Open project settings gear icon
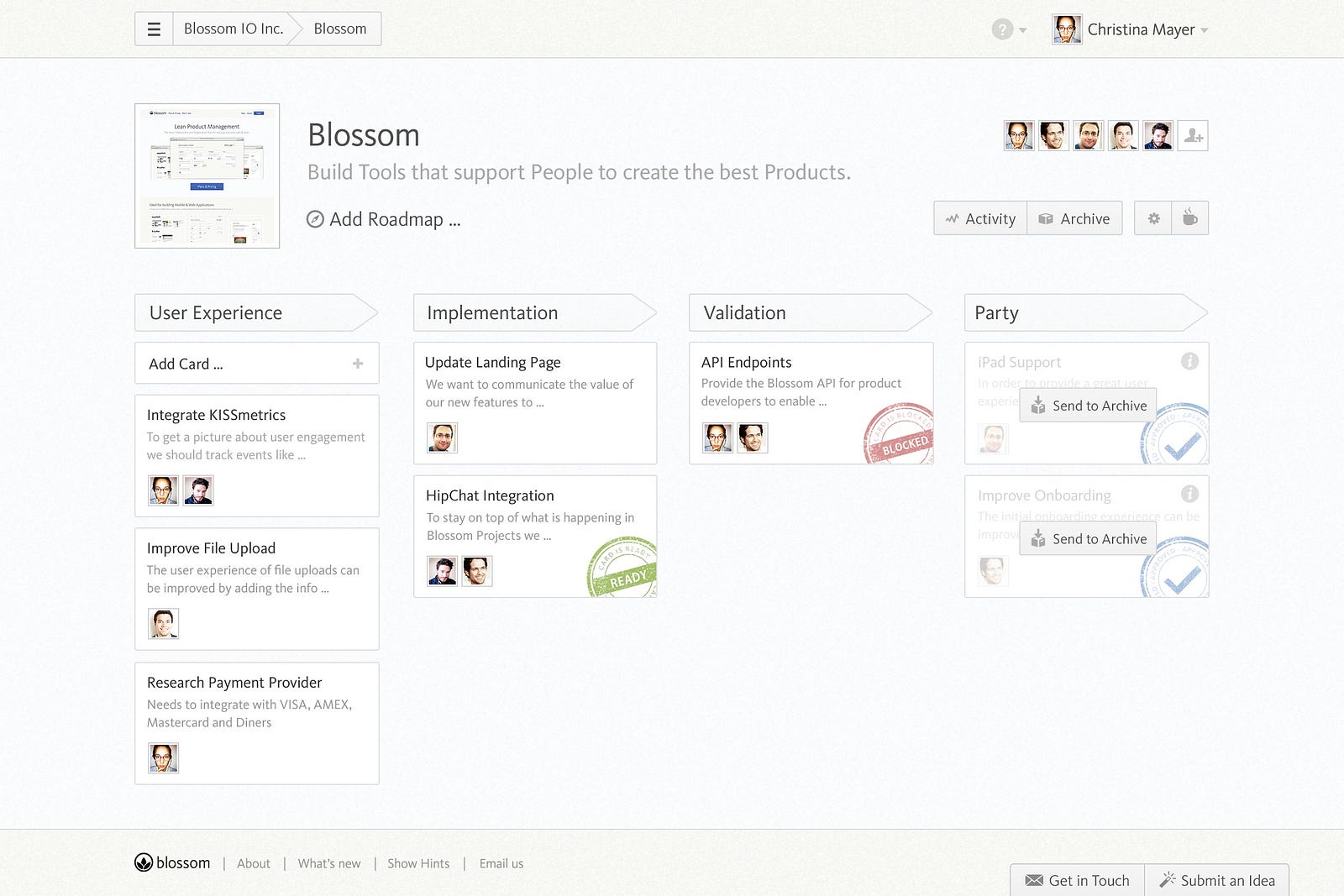 1153,218
